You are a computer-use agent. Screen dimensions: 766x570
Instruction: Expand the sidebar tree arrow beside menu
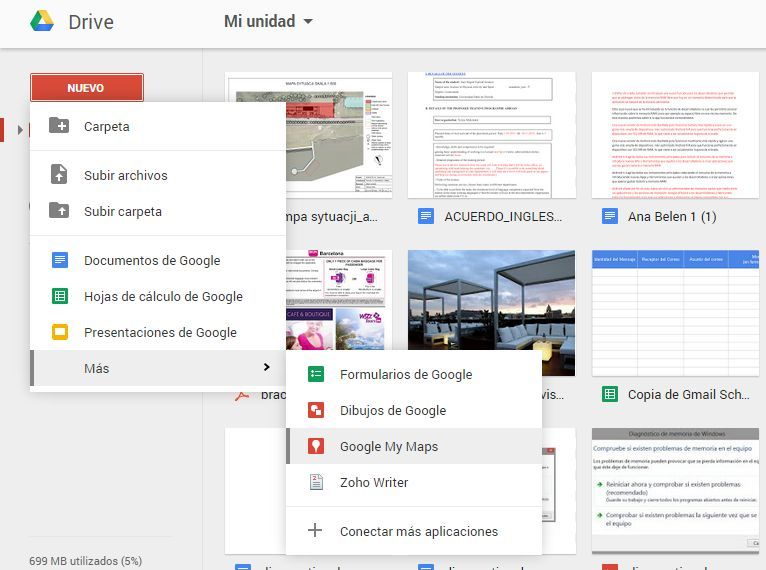pos(20,130)
